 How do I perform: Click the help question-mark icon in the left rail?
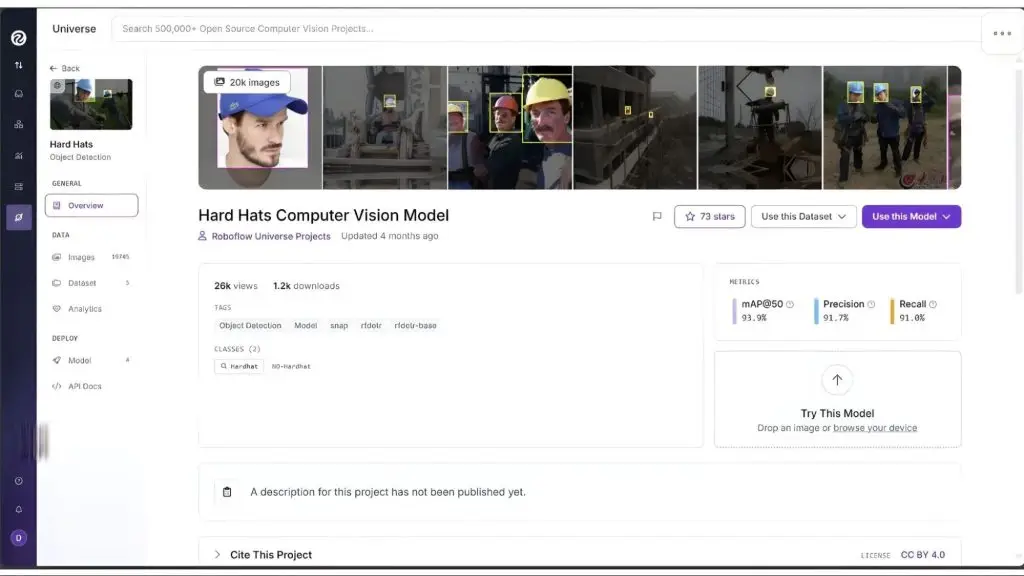coord(18,480)
